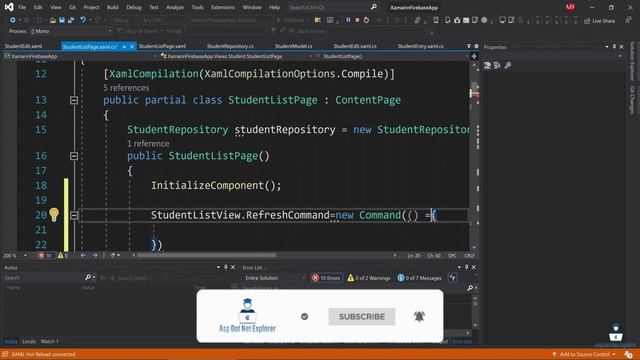Click Add to Source Control
The height and width of the screenshot is (360, 640).
click(584, 354)
